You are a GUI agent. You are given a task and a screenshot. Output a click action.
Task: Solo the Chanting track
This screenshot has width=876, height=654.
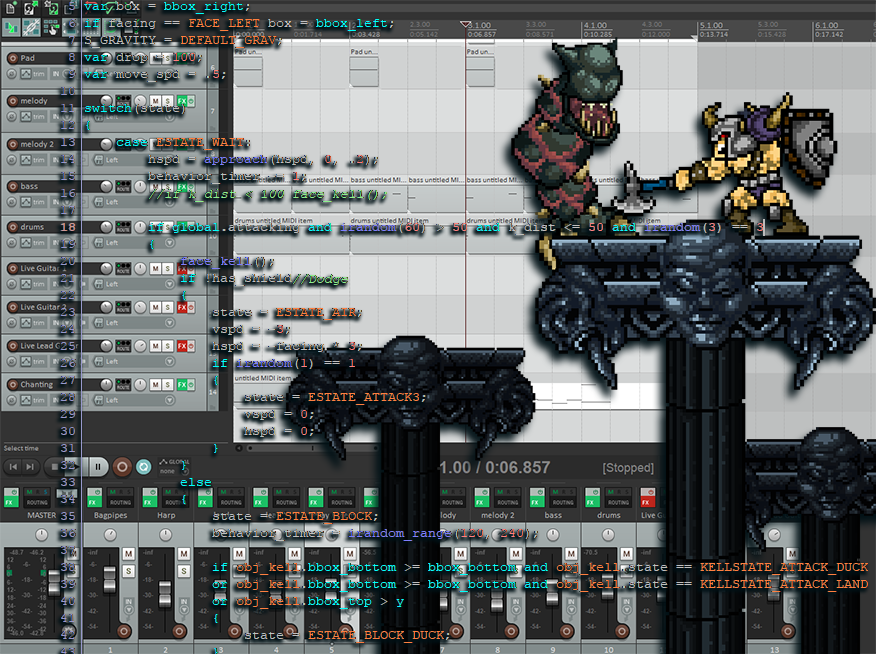pyautogui.click(x=167, y=384)
